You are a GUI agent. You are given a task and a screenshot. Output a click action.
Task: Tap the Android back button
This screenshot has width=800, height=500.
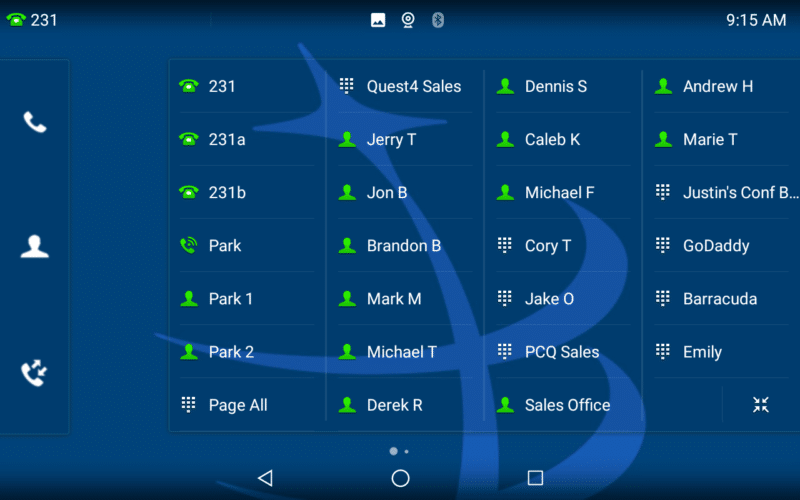click(265, 478)
